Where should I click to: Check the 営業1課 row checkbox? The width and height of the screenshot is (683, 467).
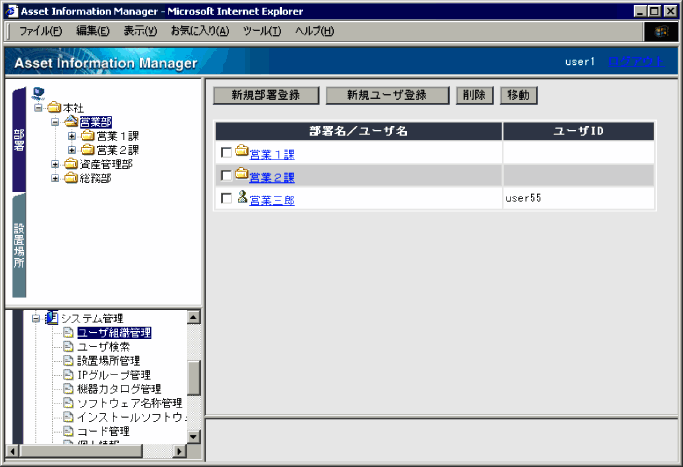(226, 152)
